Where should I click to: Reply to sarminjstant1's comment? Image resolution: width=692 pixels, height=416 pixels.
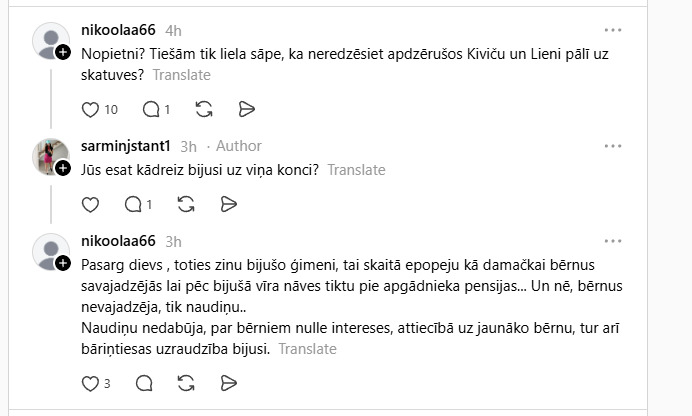point(133,204)
